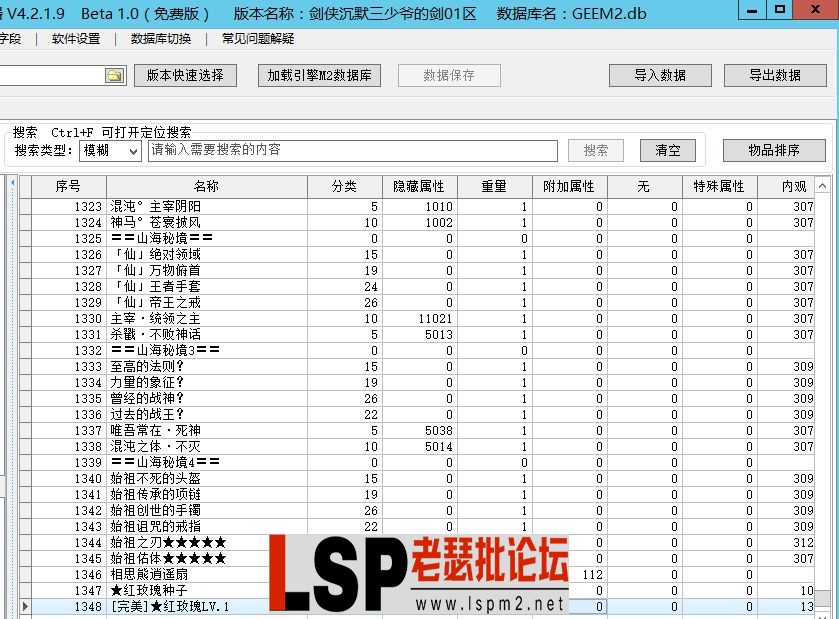
Task: Click the folder browse icon
Action: tap(115, 75)
